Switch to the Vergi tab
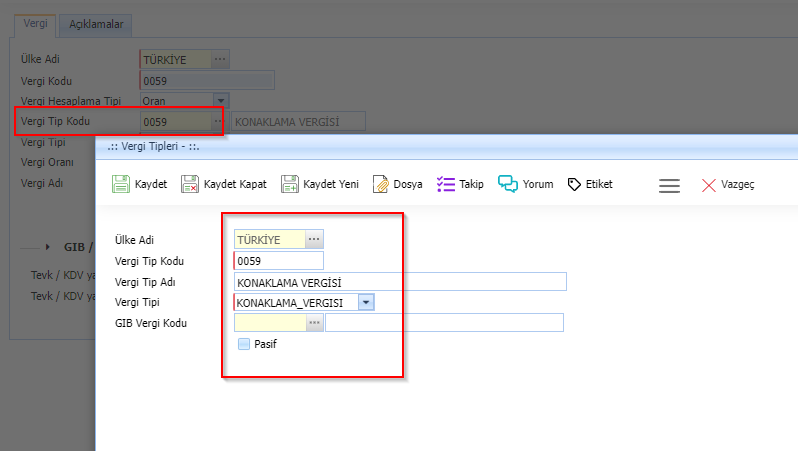 click(35, 24)
